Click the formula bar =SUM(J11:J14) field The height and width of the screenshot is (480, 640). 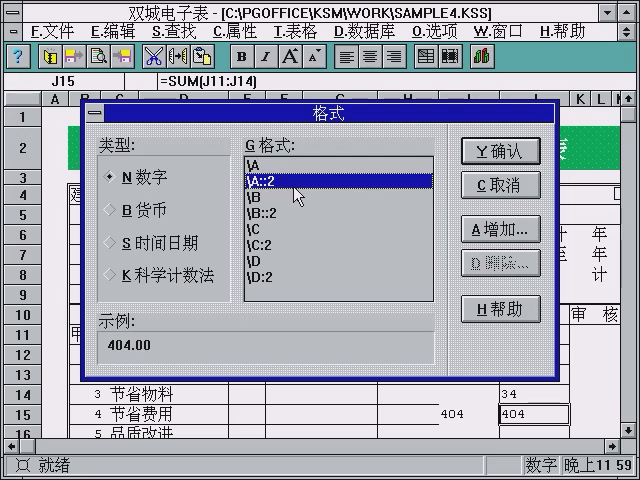pos(396,81)
